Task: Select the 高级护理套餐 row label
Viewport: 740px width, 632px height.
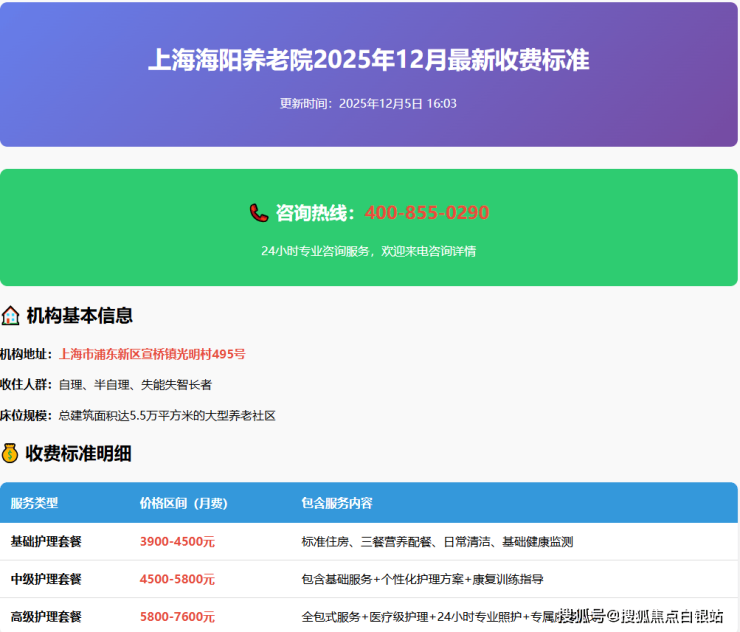Action: [x=46, y=617]
